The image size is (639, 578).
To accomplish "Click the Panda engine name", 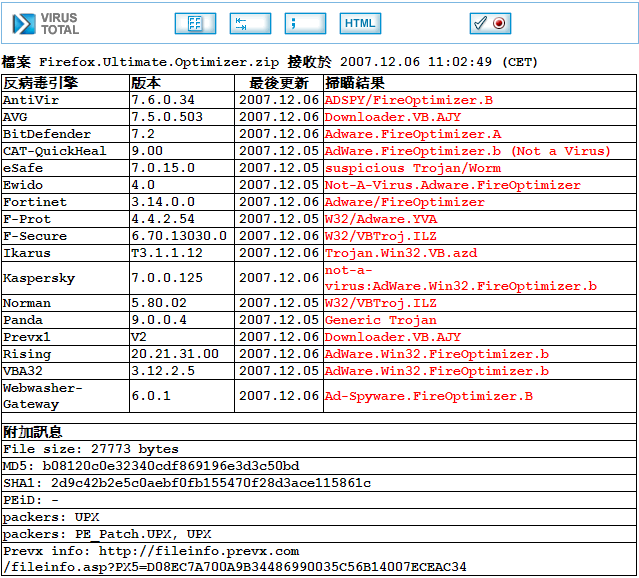I will point(23,320).
